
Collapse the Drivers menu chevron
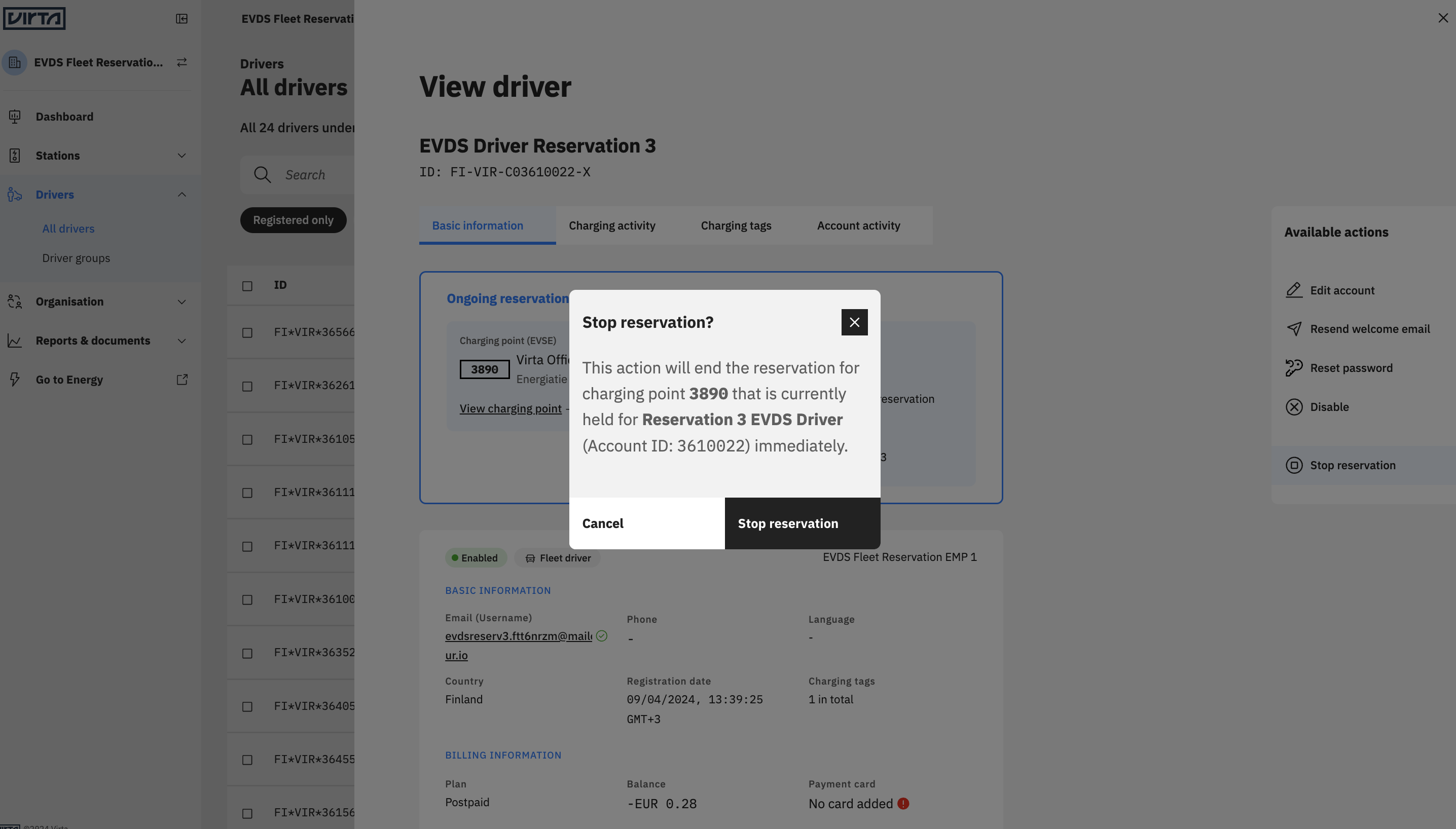(181, 195)
